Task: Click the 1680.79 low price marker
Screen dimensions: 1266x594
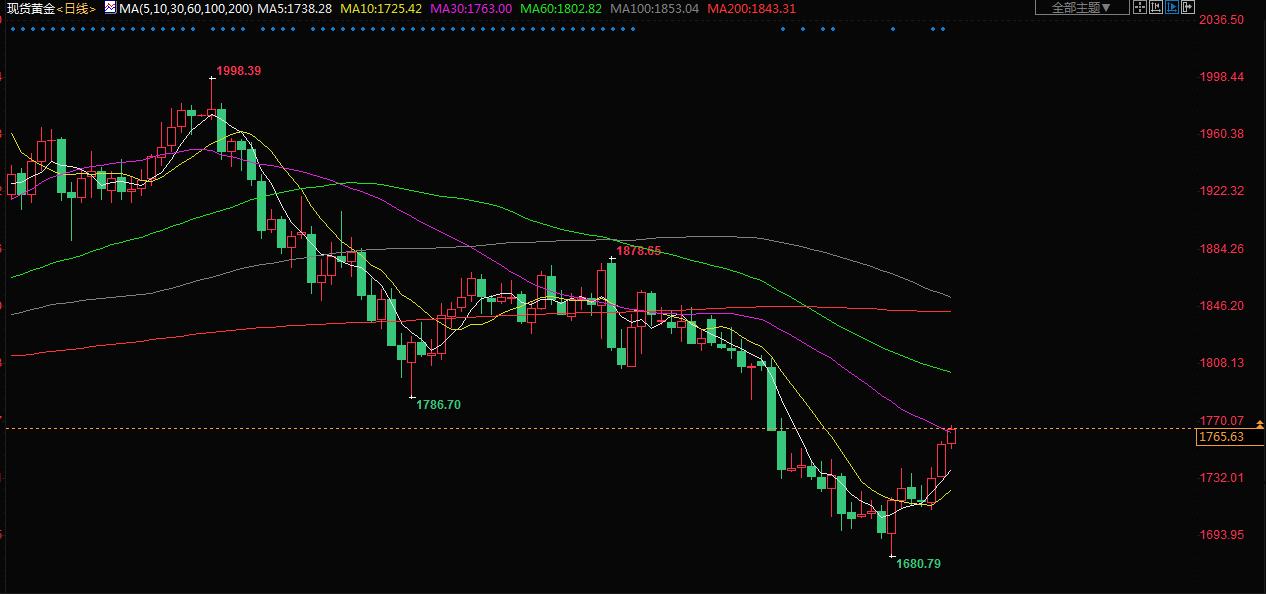Action: pos(918,564)
